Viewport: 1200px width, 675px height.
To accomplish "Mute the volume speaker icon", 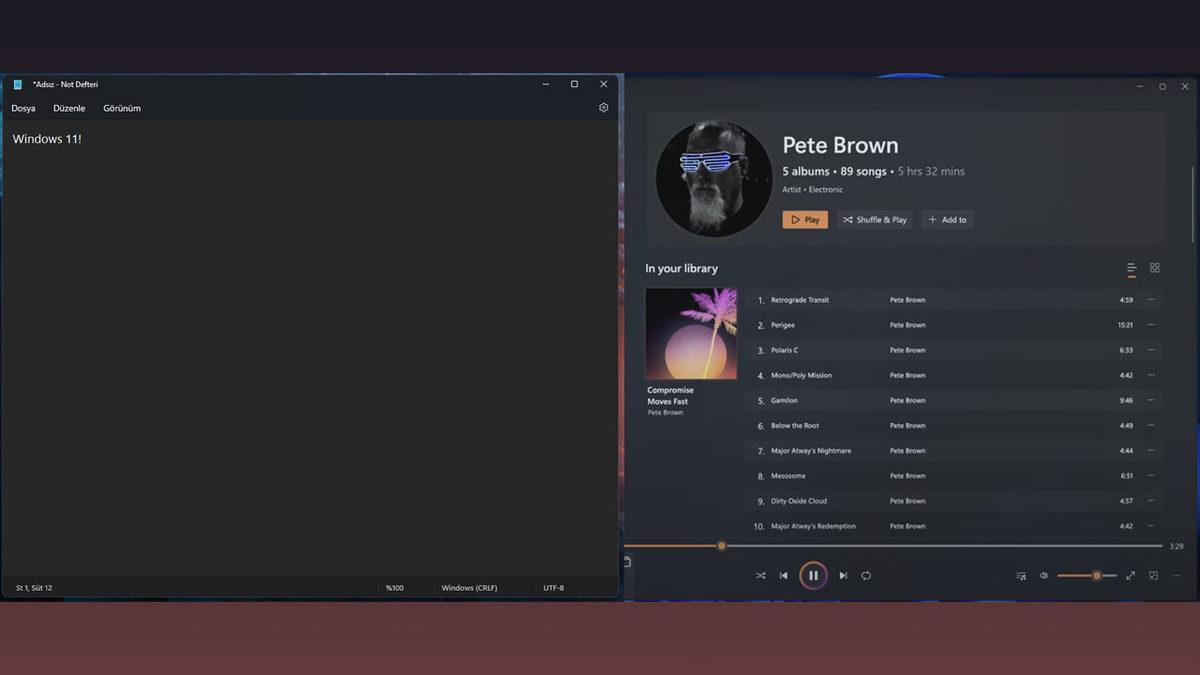I will pos(1043,576).
